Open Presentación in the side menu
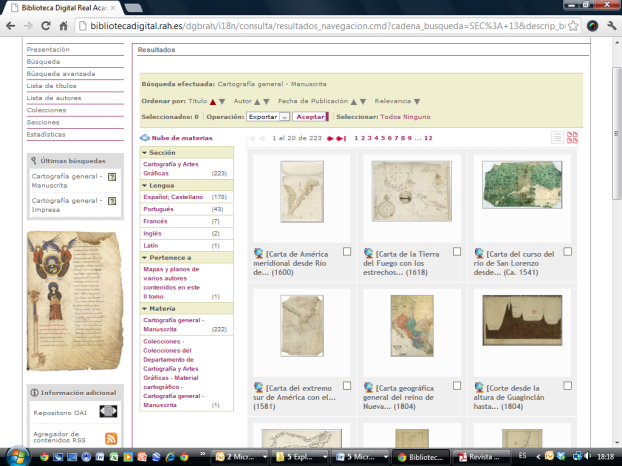622x466 pixels. (48, 50)
